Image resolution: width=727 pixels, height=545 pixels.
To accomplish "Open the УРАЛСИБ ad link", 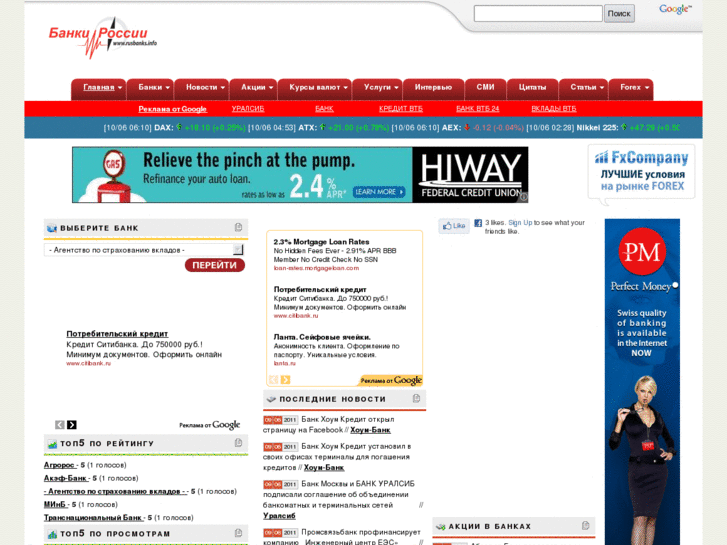I will coord(248,109).
